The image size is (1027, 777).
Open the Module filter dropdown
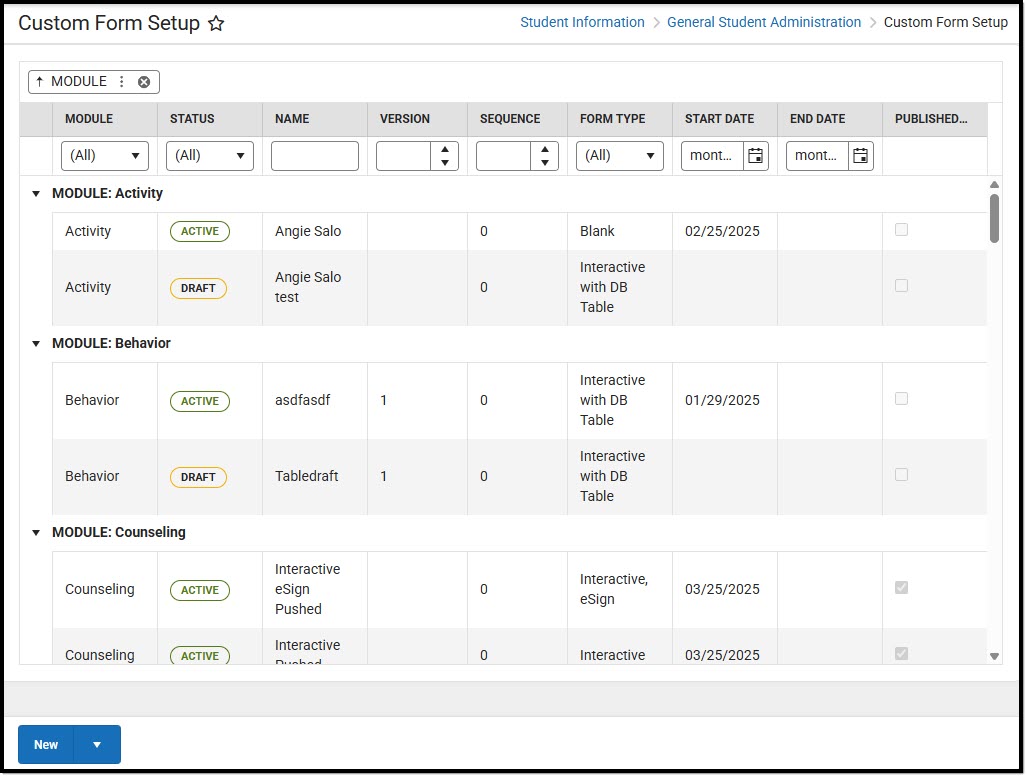pyautogui.click(x=105, y=156)
